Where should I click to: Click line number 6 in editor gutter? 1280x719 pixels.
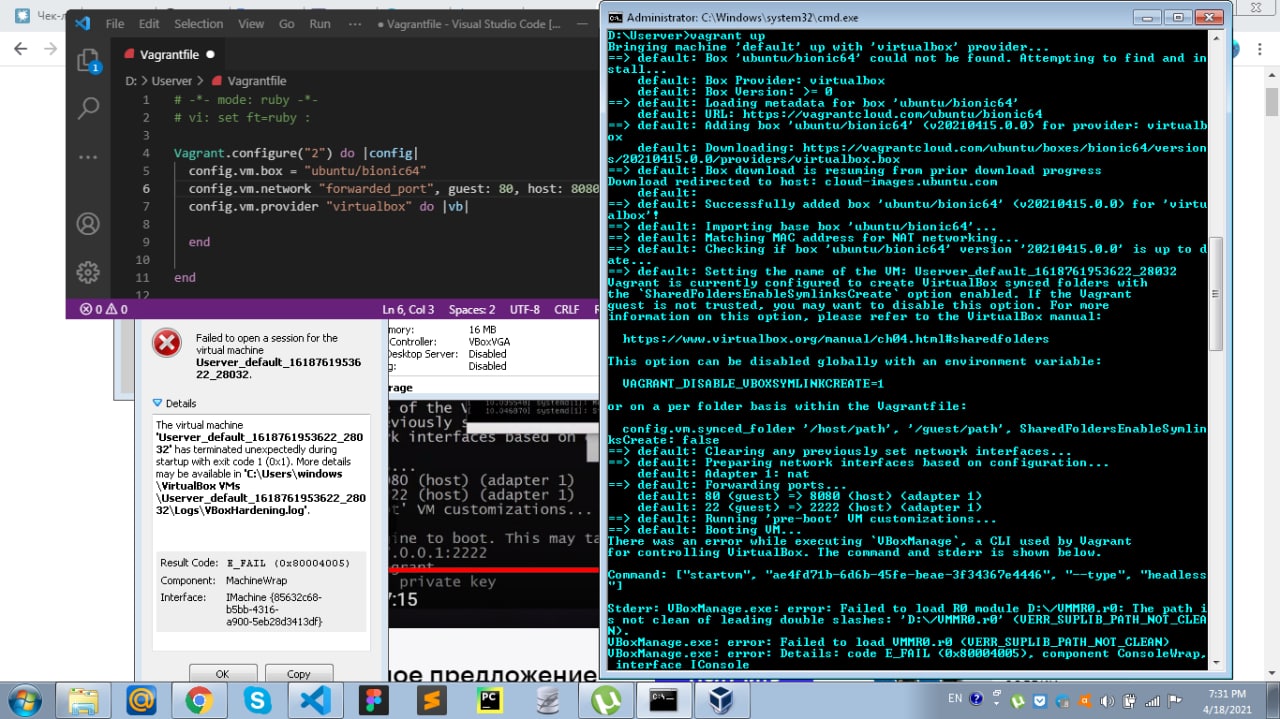[146, 188]
